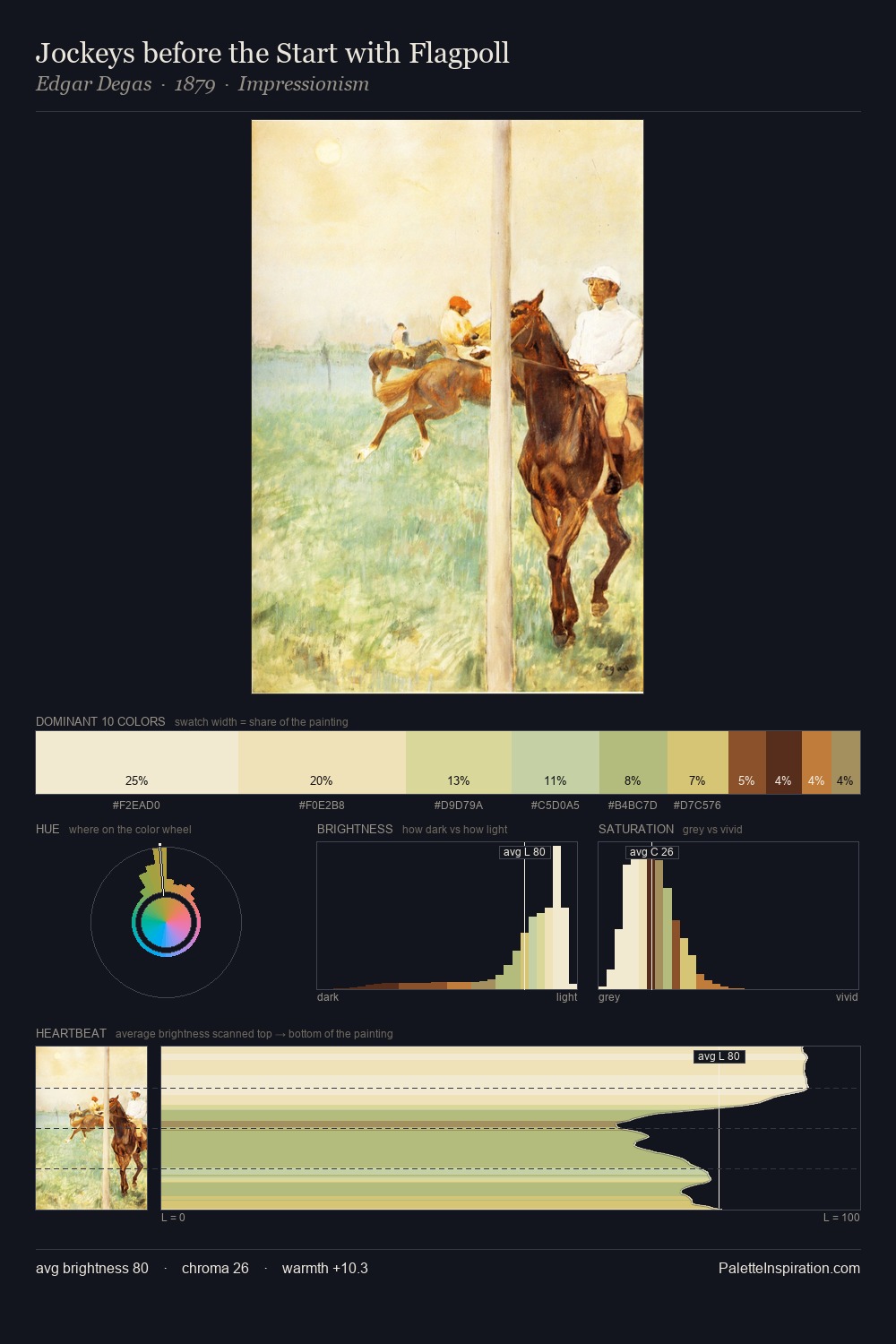Click 'Edgar Degas' in the subtitle
Viewport: 896px width, 1344px height.
click(93, 84)
